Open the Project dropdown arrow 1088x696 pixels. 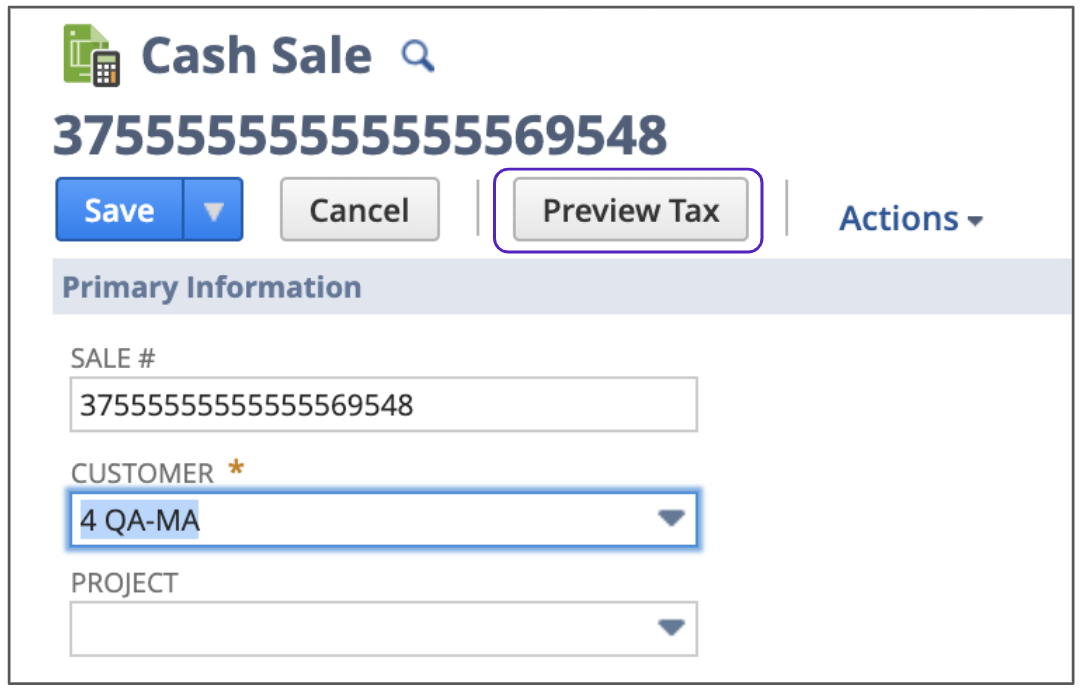670,627
